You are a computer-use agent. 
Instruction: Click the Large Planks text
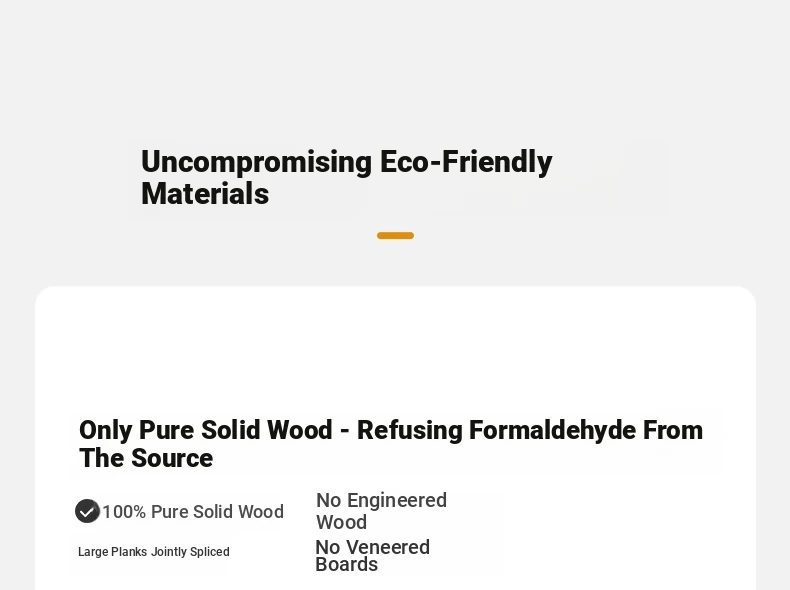112,552
